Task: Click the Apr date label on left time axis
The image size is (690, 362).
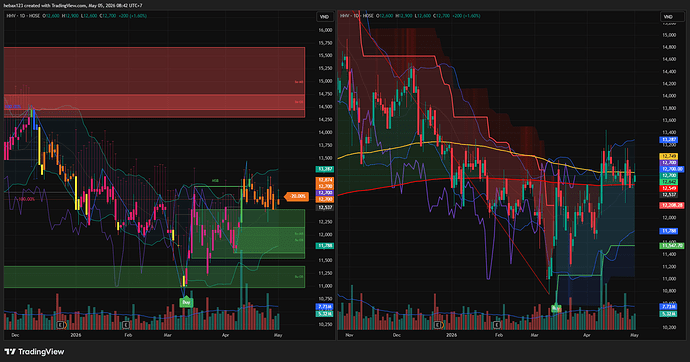Action: tap(225, 335)
